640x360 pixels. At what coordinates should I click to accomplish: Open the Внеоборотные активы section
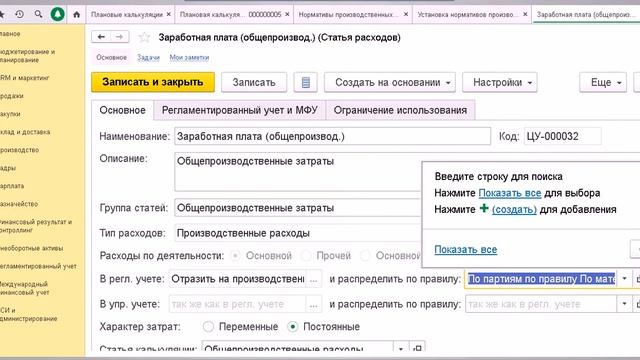[x=31, y=248]
